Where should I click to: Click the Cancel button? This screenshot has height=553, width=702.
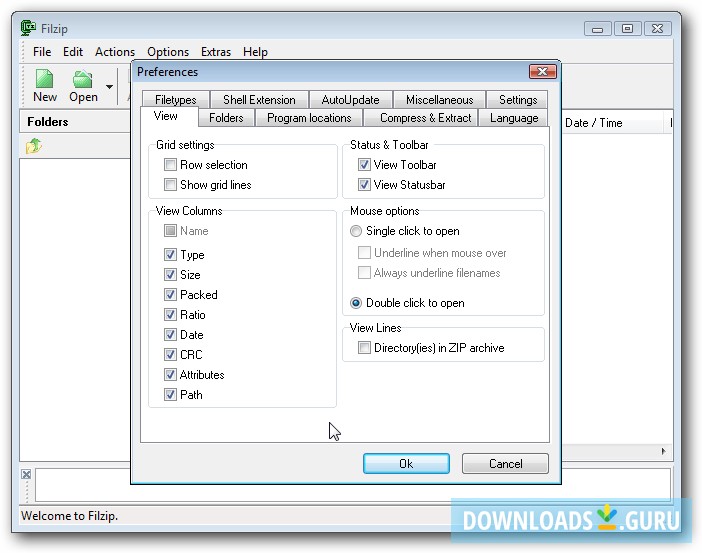point(505,463)
